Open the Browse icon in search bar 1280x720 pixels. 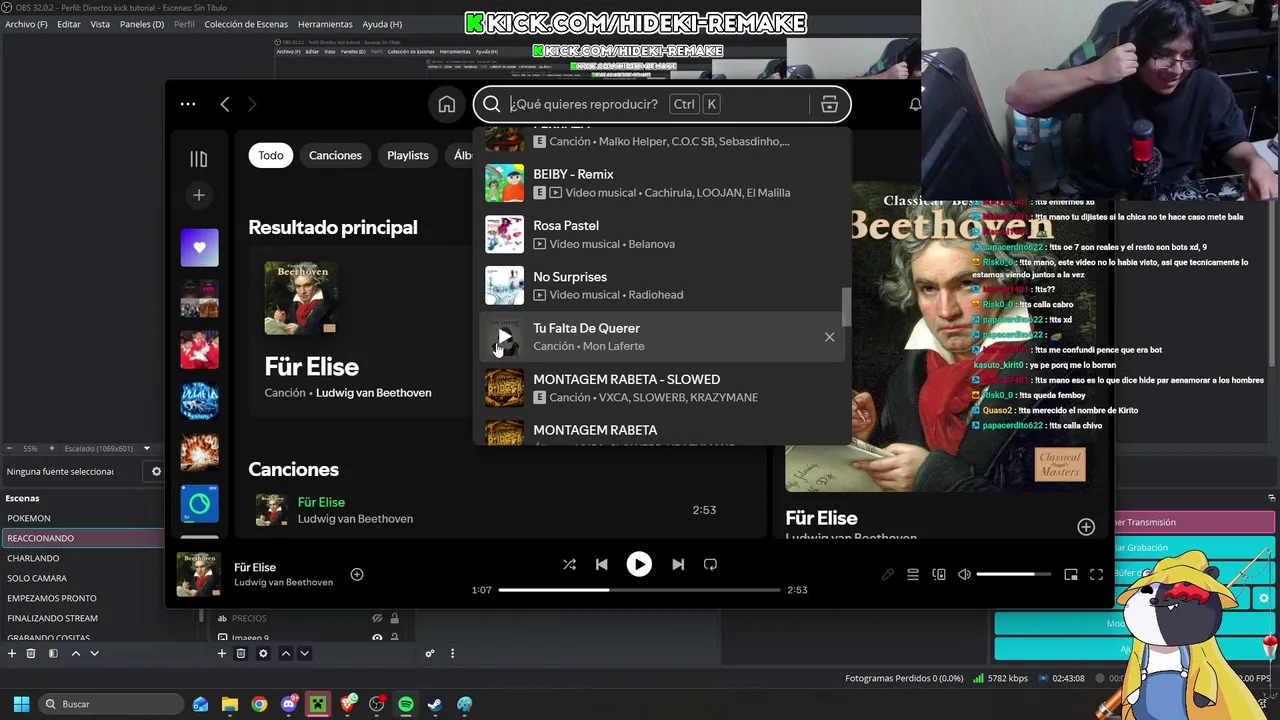[x=829, y=104]
